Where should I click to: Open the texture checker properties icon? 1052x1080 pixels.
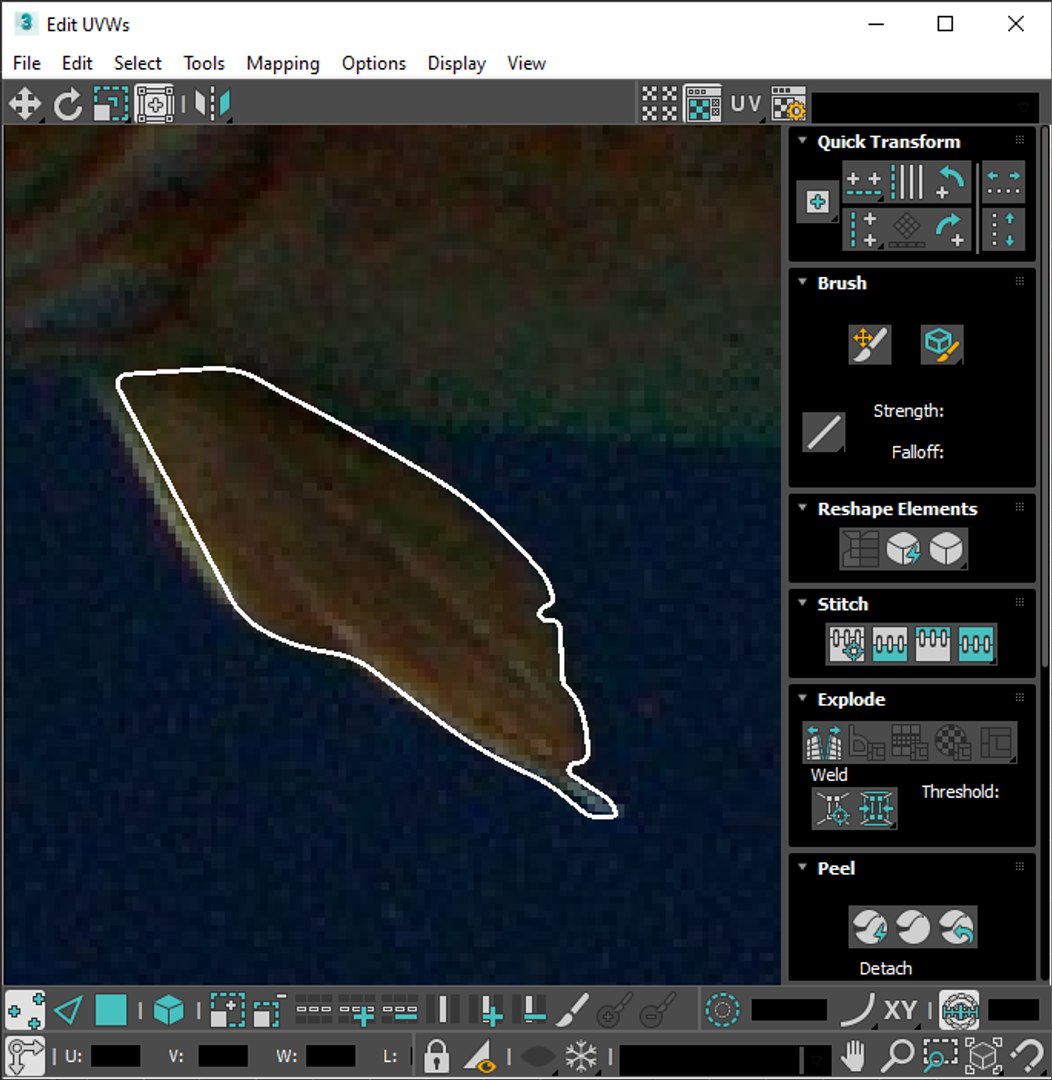(x=788, y=105)
